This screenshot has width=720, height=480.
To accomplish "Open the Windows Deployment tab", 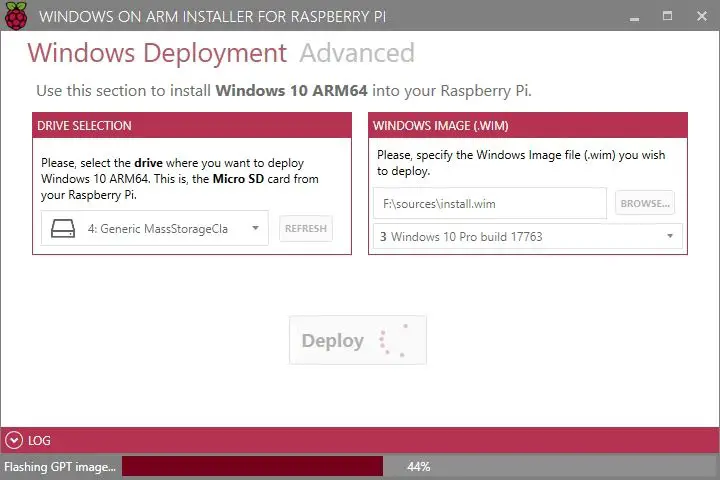I will click(x=157, y=53).
